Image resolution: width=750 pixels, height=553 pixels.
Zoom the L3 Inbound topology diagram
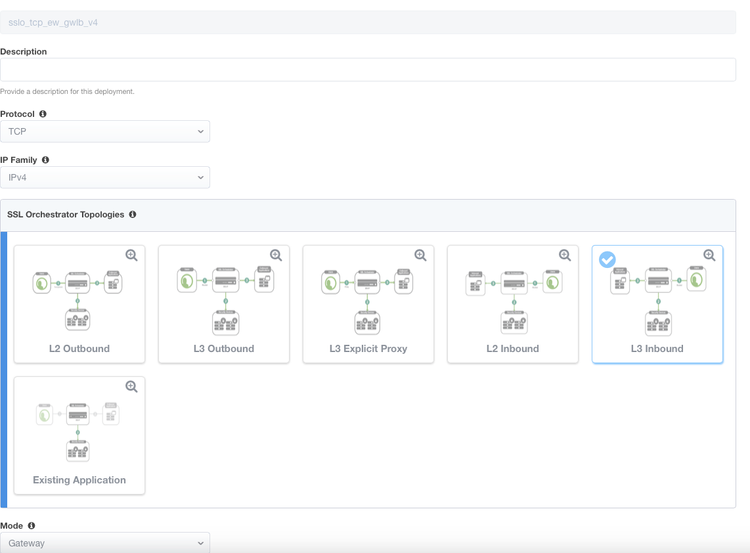click(709, 256)
